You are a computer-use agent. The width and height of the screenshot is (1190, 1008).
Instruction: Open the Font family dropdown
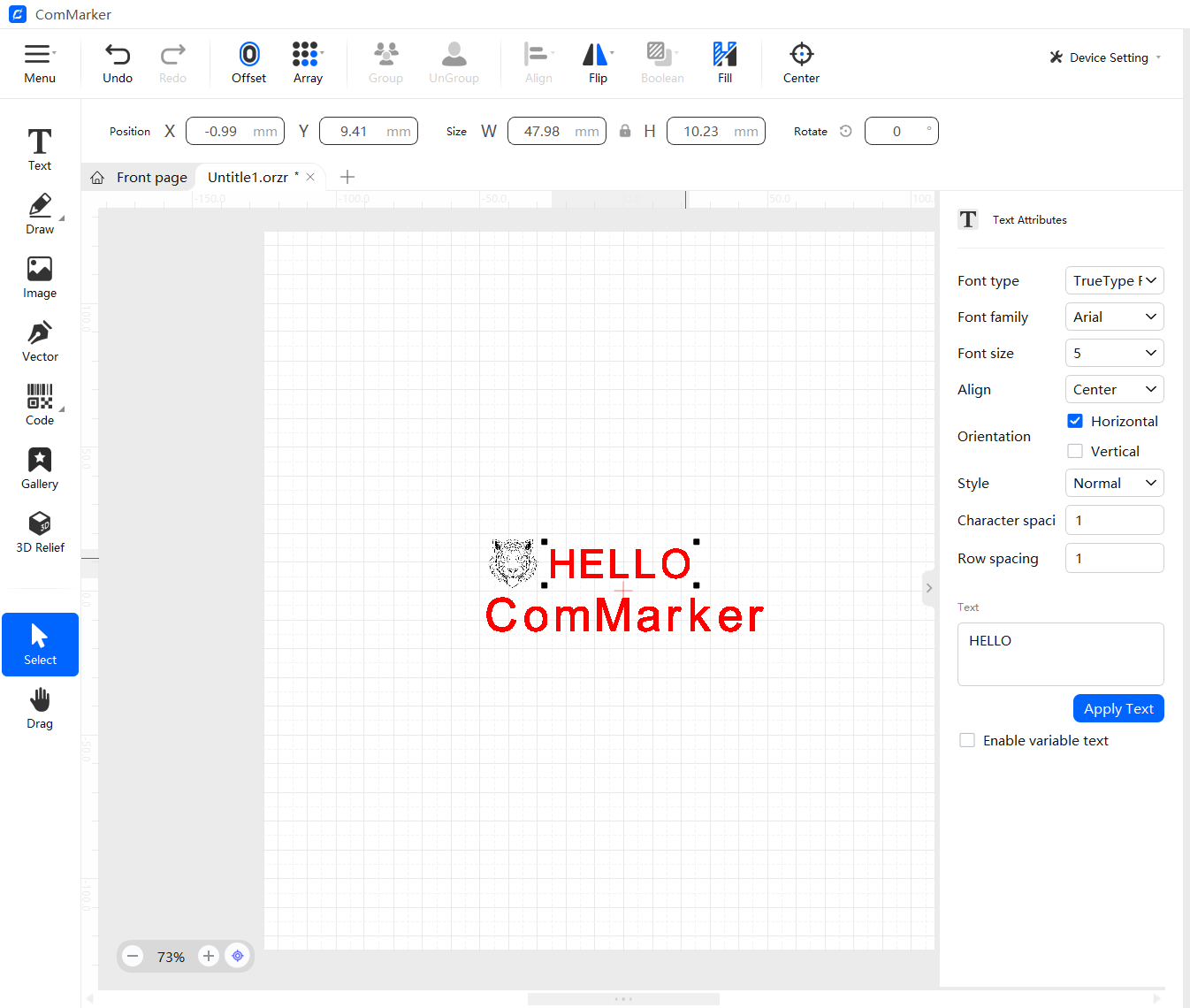pos(1114,317)
